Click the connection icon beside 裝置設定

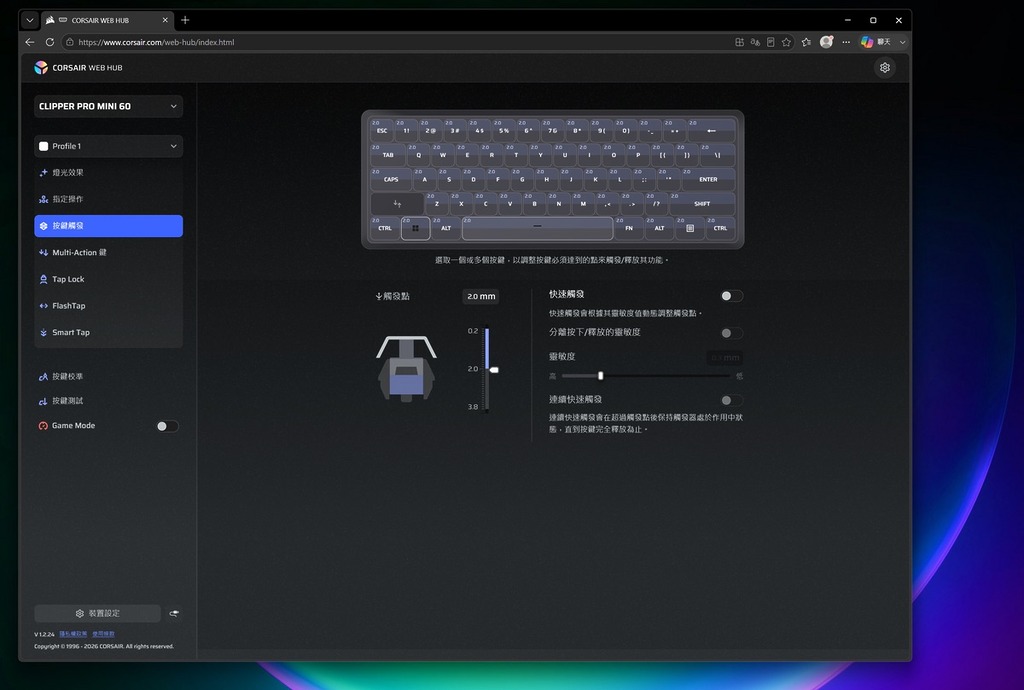(174, 614)
